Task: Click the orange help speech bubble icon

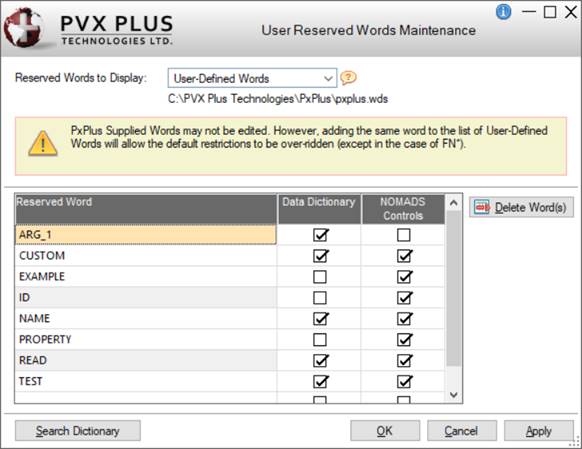Action: (x=348, y=78)
